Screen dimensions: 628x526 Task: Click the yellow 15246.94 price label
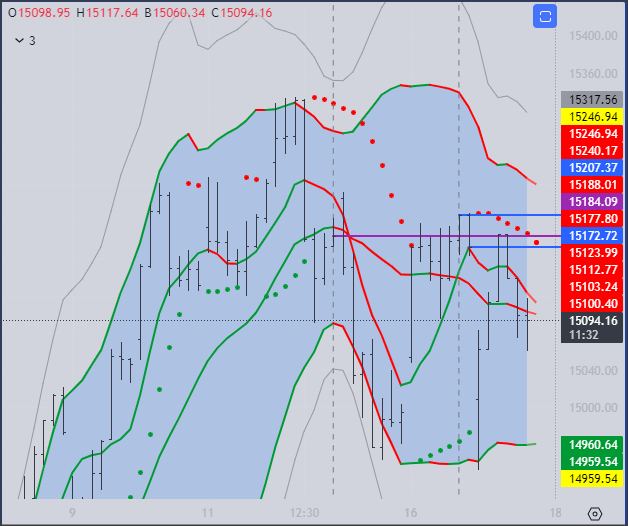tap(592, 117)
